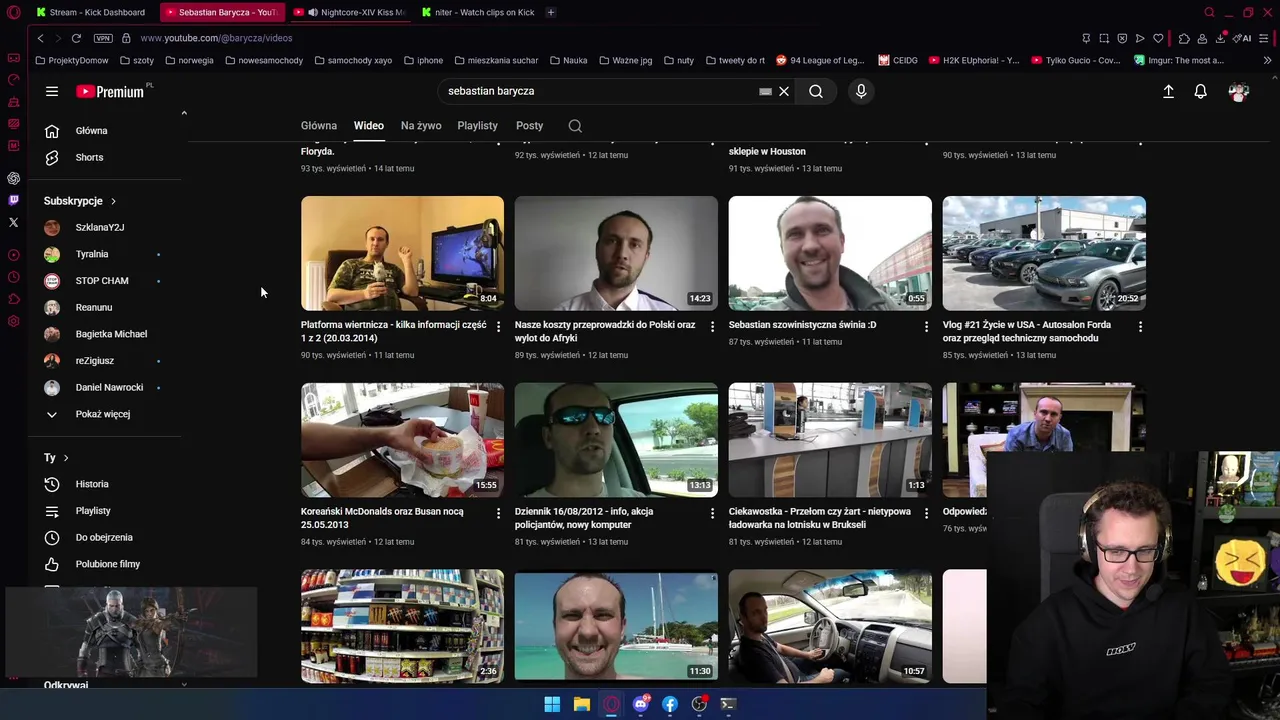Click the address bar URL
The height and width of the screenshot is (720, 1280).
coord(216,38)
